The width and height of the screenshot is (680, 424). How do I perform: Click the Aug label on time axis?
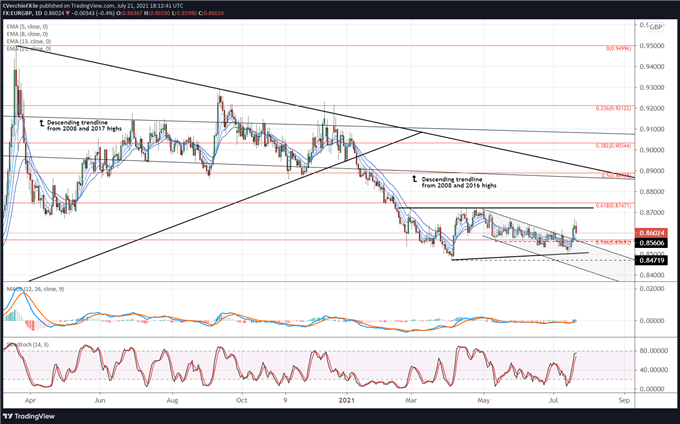click(x=173, y=400)
